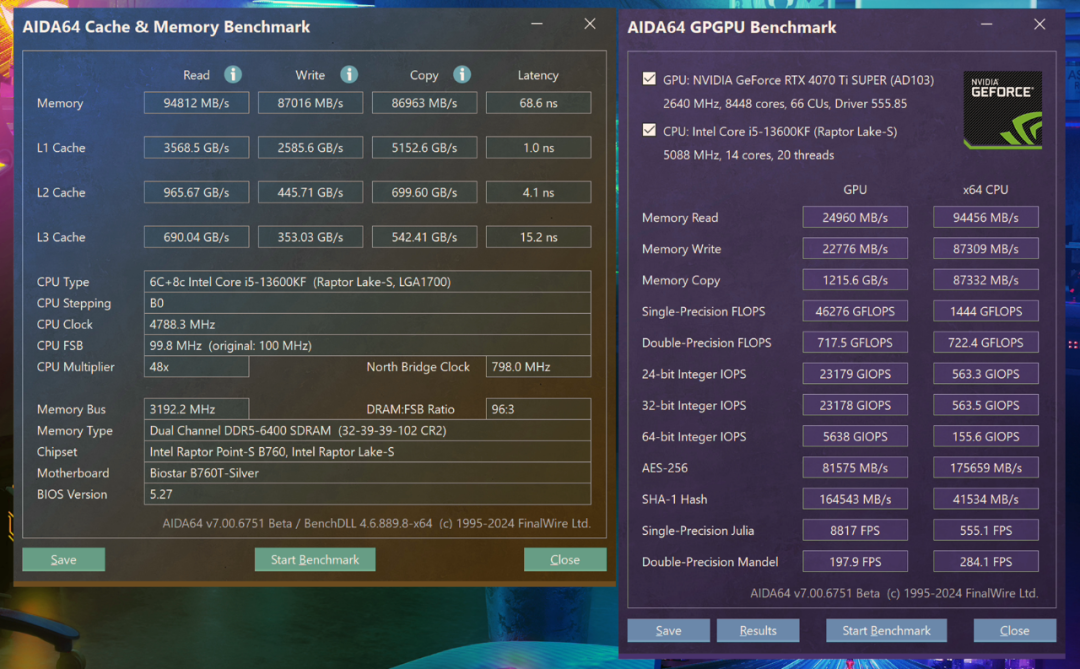Click L1 Cache Copy 5152.6 GB/s
1080x669 pixels.
coord(424,147)
